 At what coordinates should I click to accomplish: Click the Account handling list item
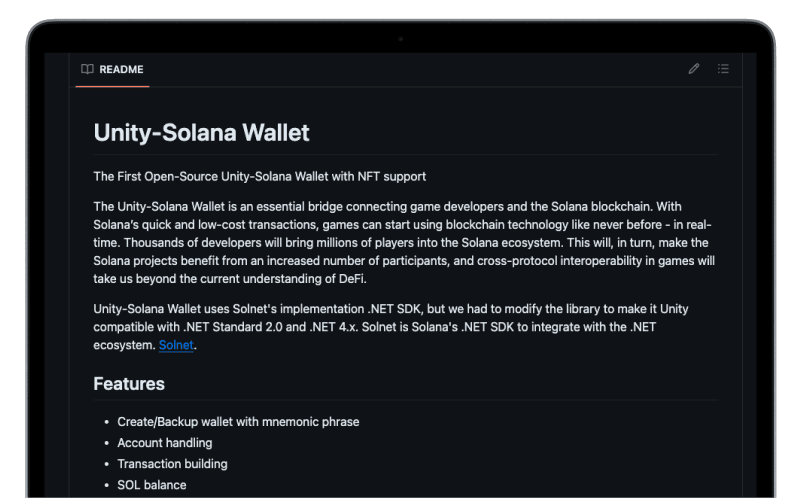click(165, 443)
